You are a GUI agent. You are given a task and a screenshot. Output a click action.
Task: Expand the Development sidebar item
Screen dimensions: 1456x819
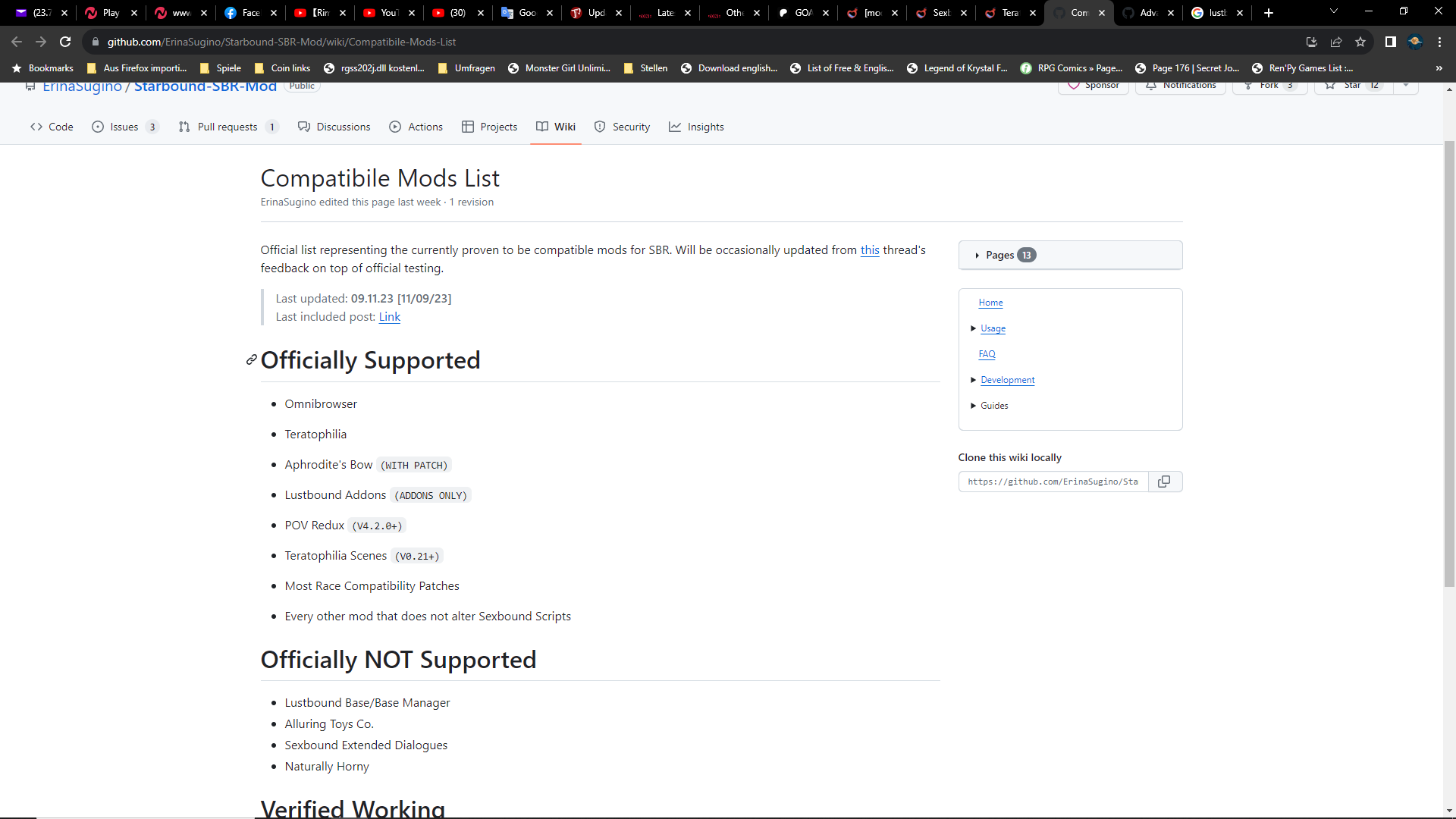[x=973, y=380]
